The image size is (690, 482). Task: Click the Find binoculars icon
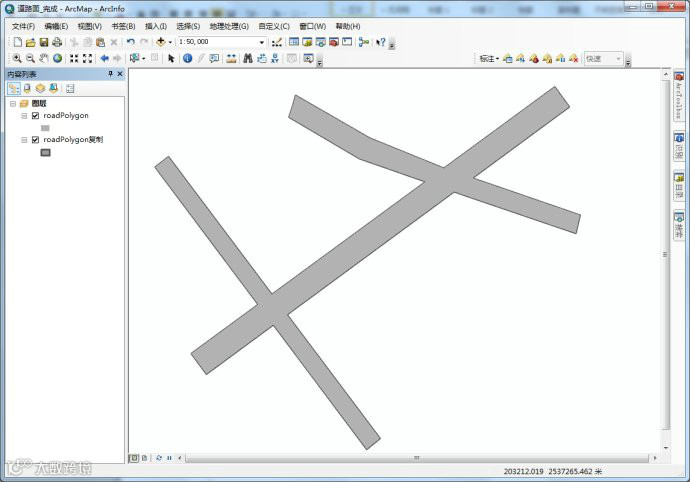(x=248, y=58)
